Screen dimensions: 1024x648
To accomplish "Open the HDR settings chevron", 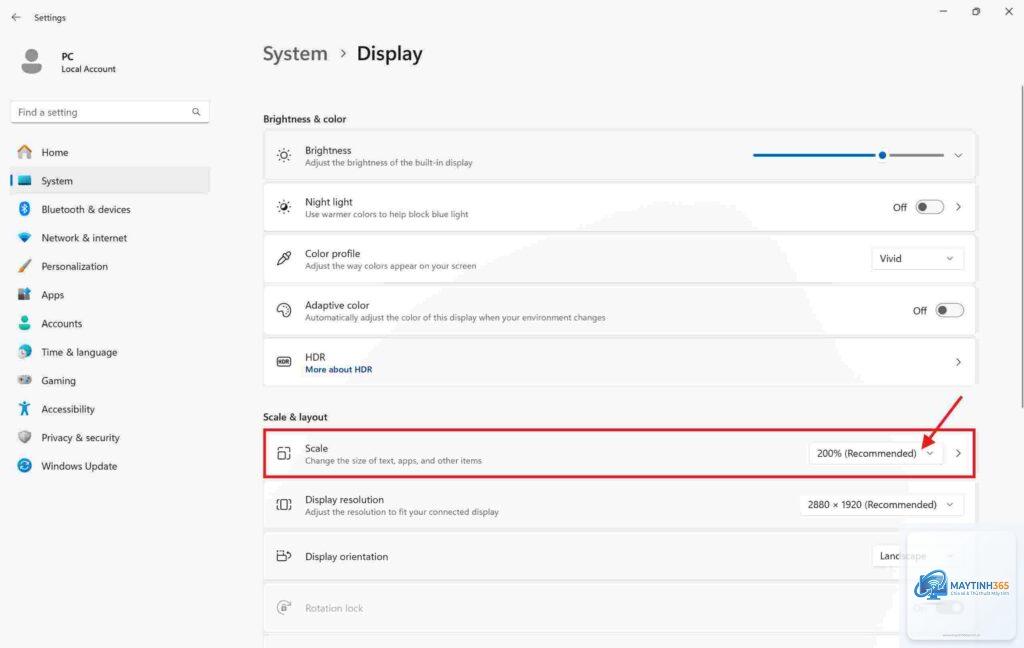I will (x=958, y=362).
